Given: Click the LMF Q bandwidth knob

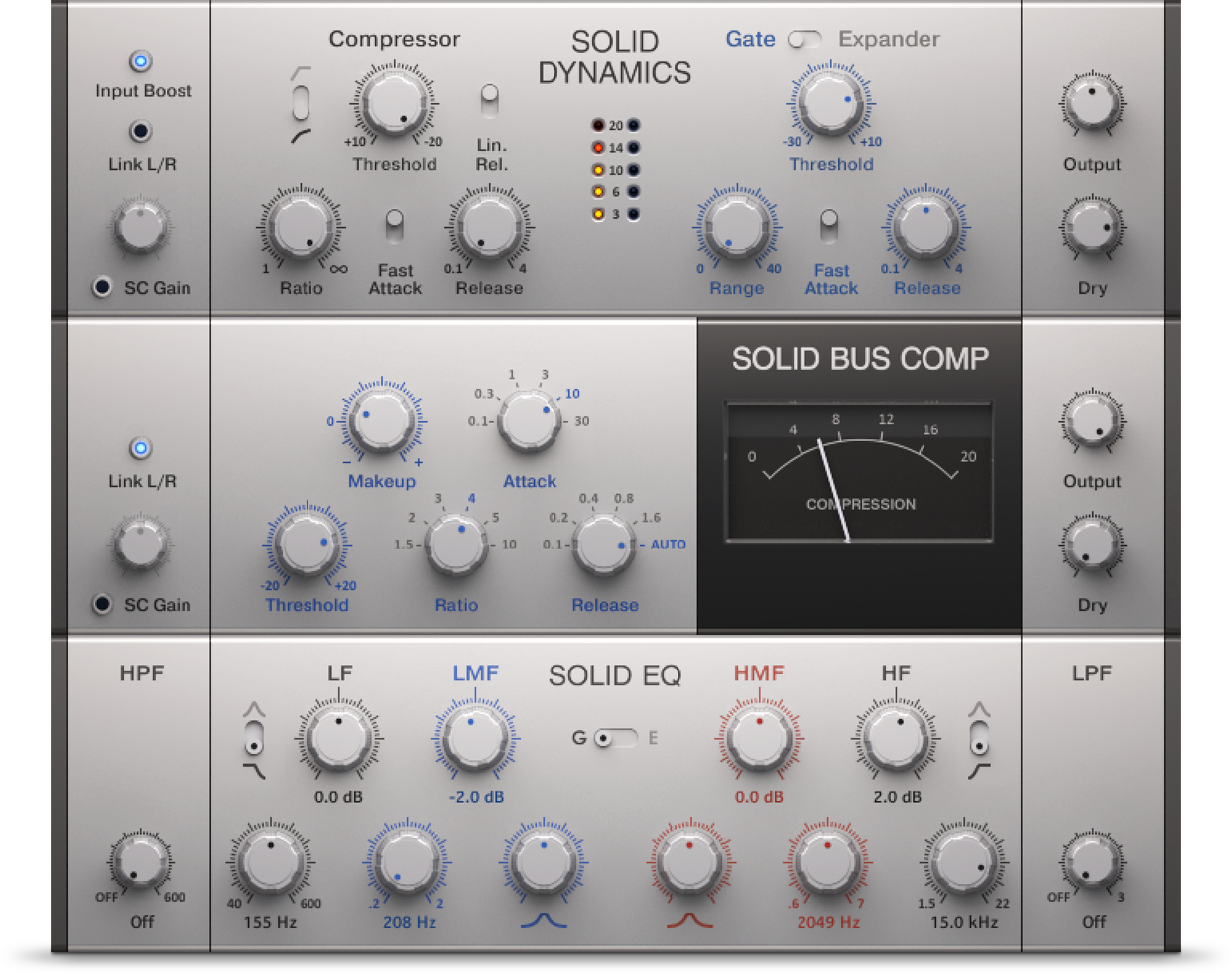Looking at the screenshot, I should pos(544,862).
